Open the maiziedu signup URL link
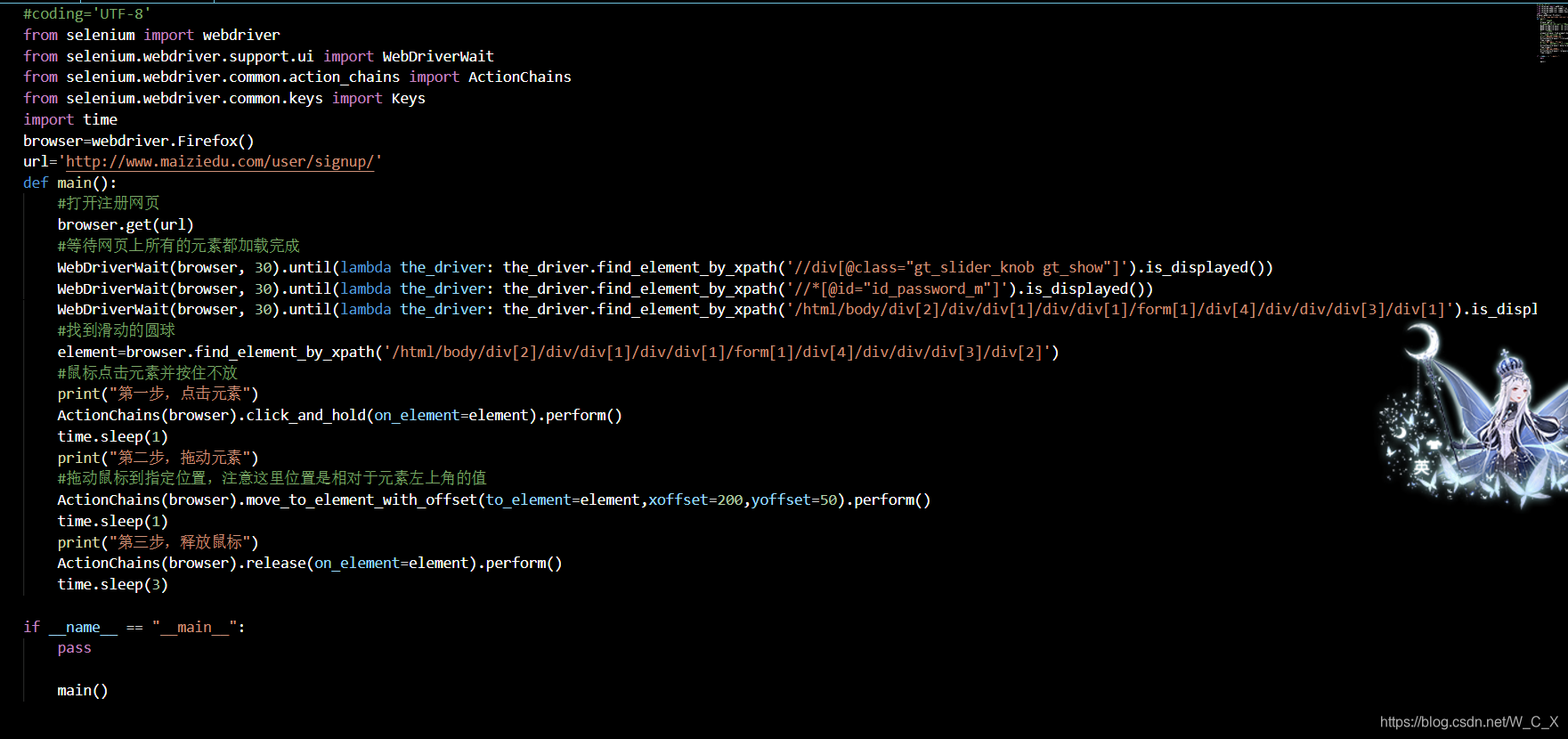The image size is (1568, 739). click(220, 161)
